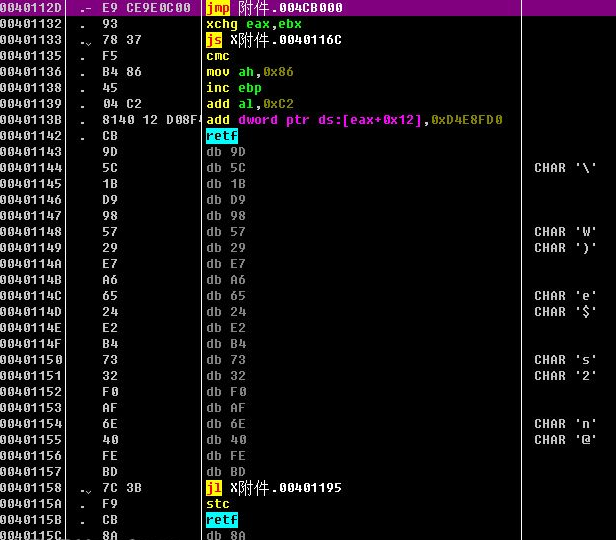
Task: Select the cmc instruction line
Action: tap(218, 56)
